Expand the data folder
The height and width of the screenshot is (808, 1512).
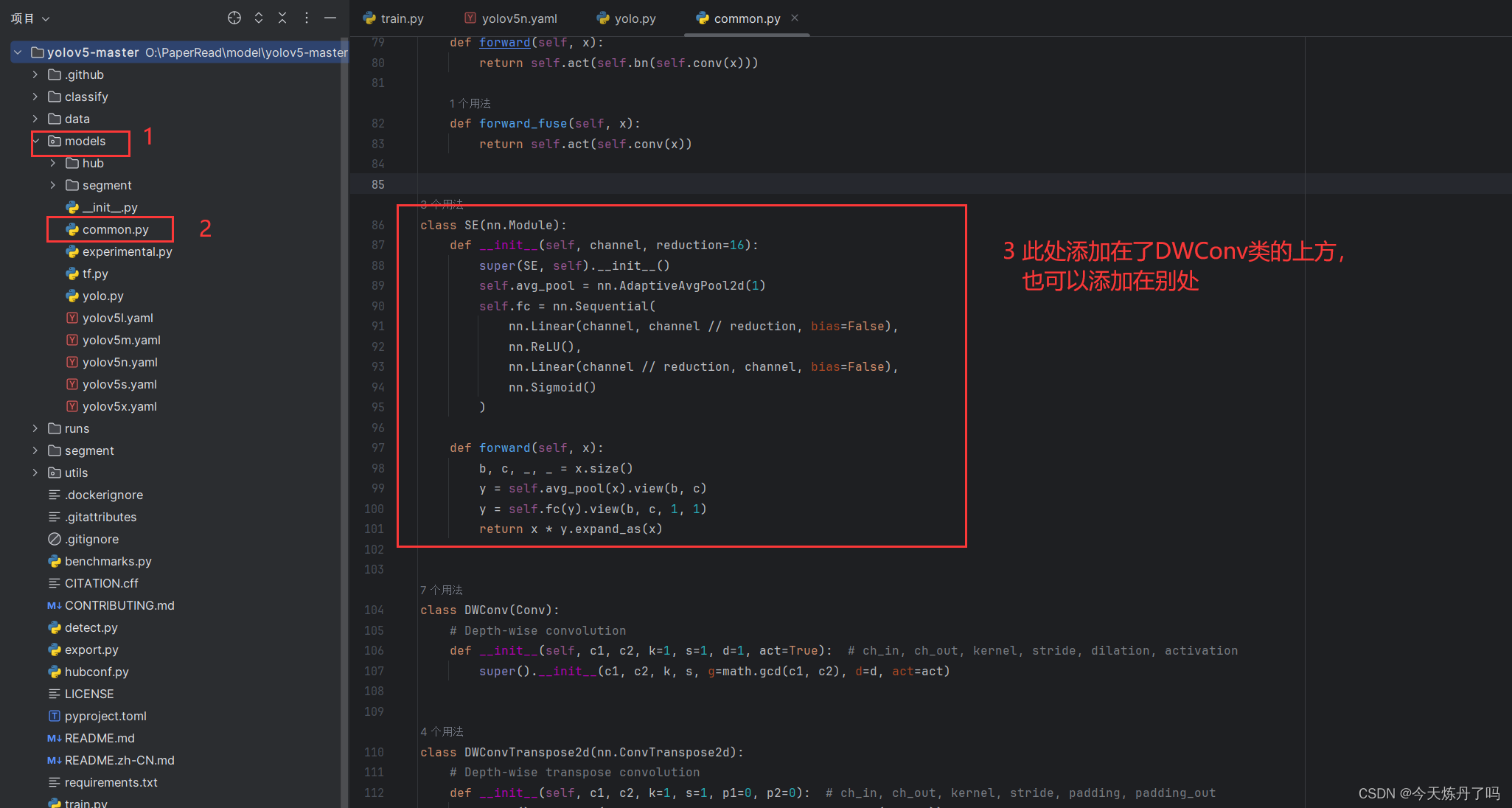[x=35, y=119]
